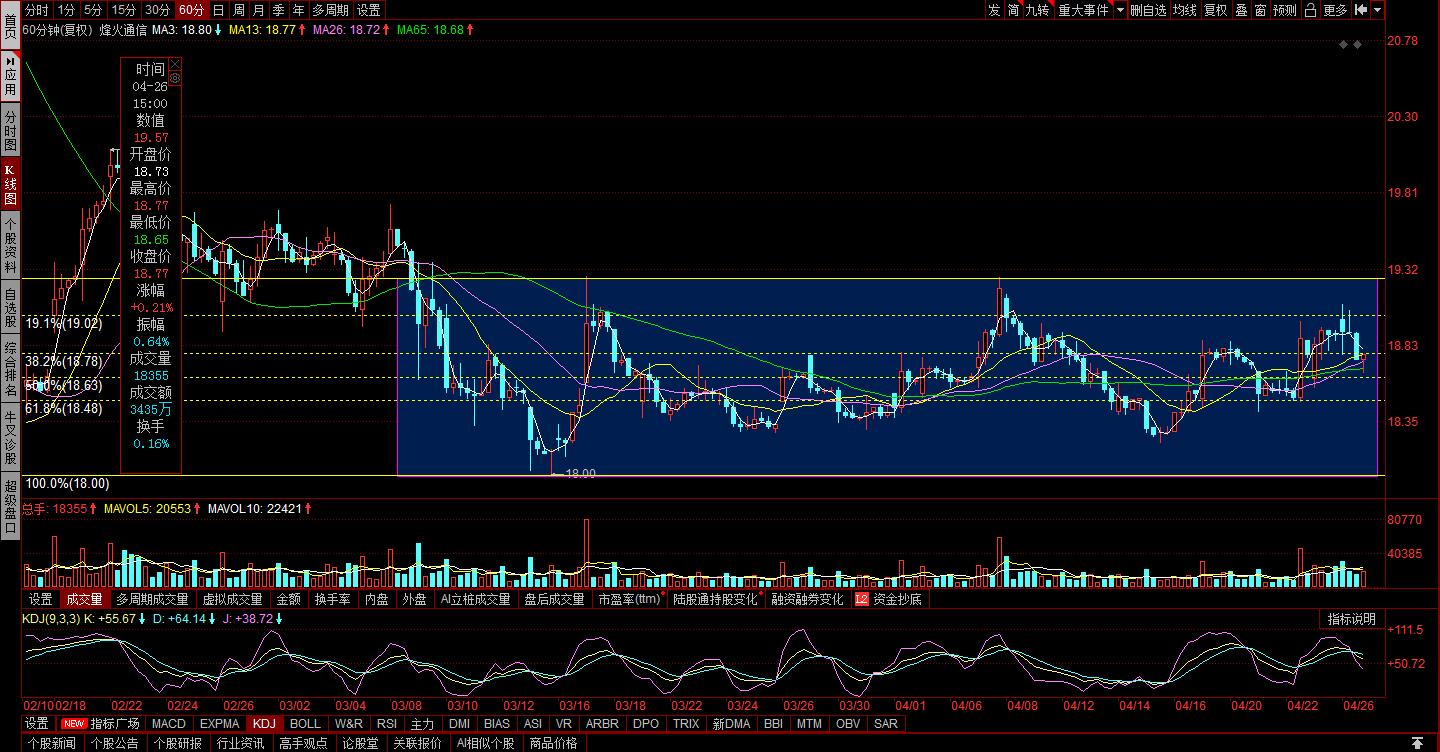This screenshot has height=752, width=1440.
Task: Toggle the 九转 indicator button
Action: point(1038,10)
